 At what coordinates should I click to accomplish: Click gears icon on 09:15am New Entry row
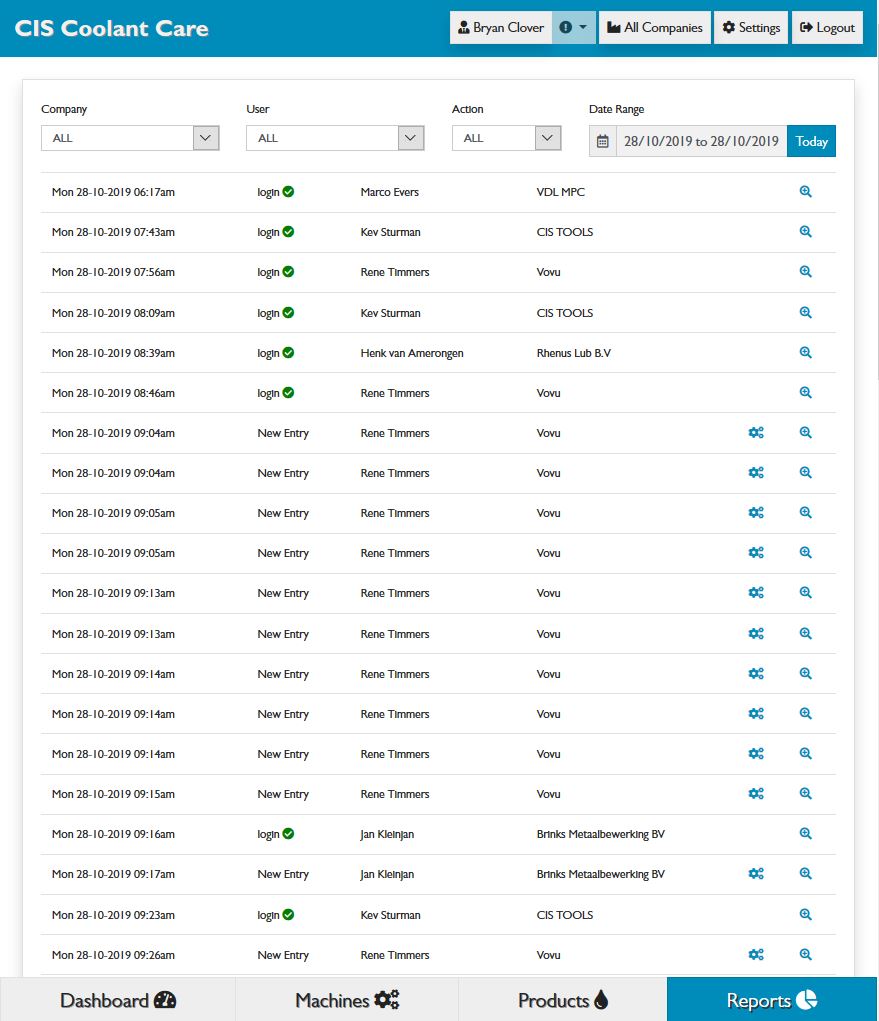tap(756, 794)
